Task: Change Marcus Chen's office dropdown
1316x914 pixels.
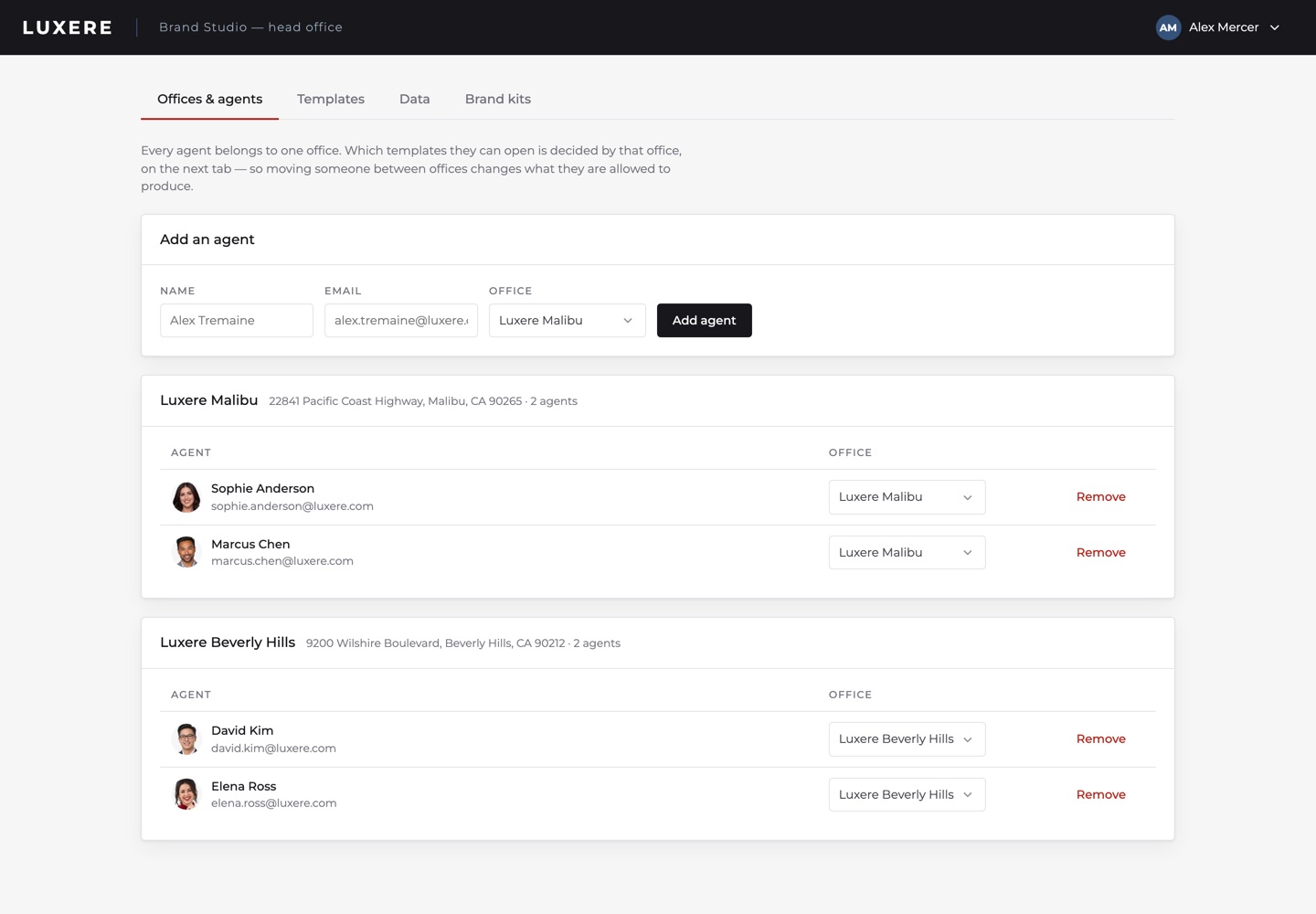Action: pos(907,553)
